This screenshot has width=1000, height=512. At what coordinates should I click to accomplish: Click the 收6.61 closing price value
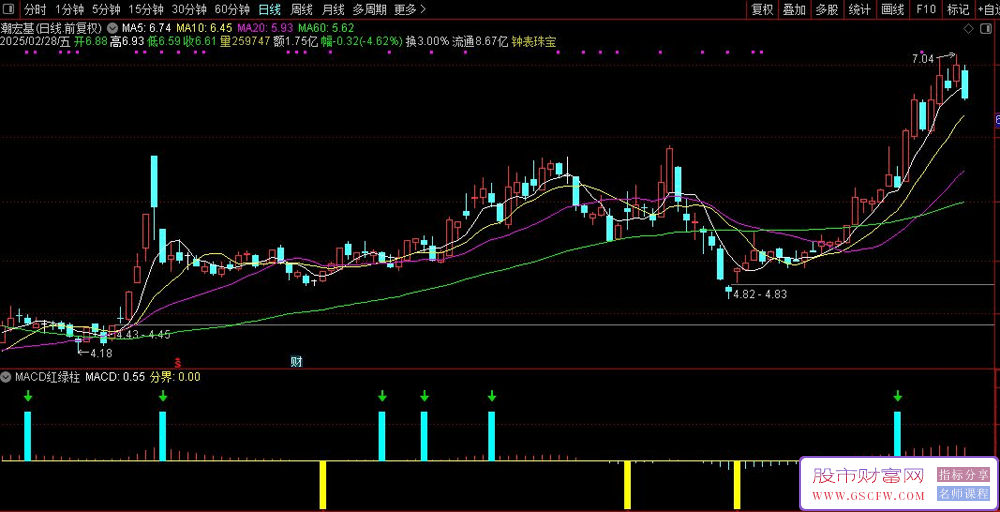pyautogui.click(x=198, y=41)
